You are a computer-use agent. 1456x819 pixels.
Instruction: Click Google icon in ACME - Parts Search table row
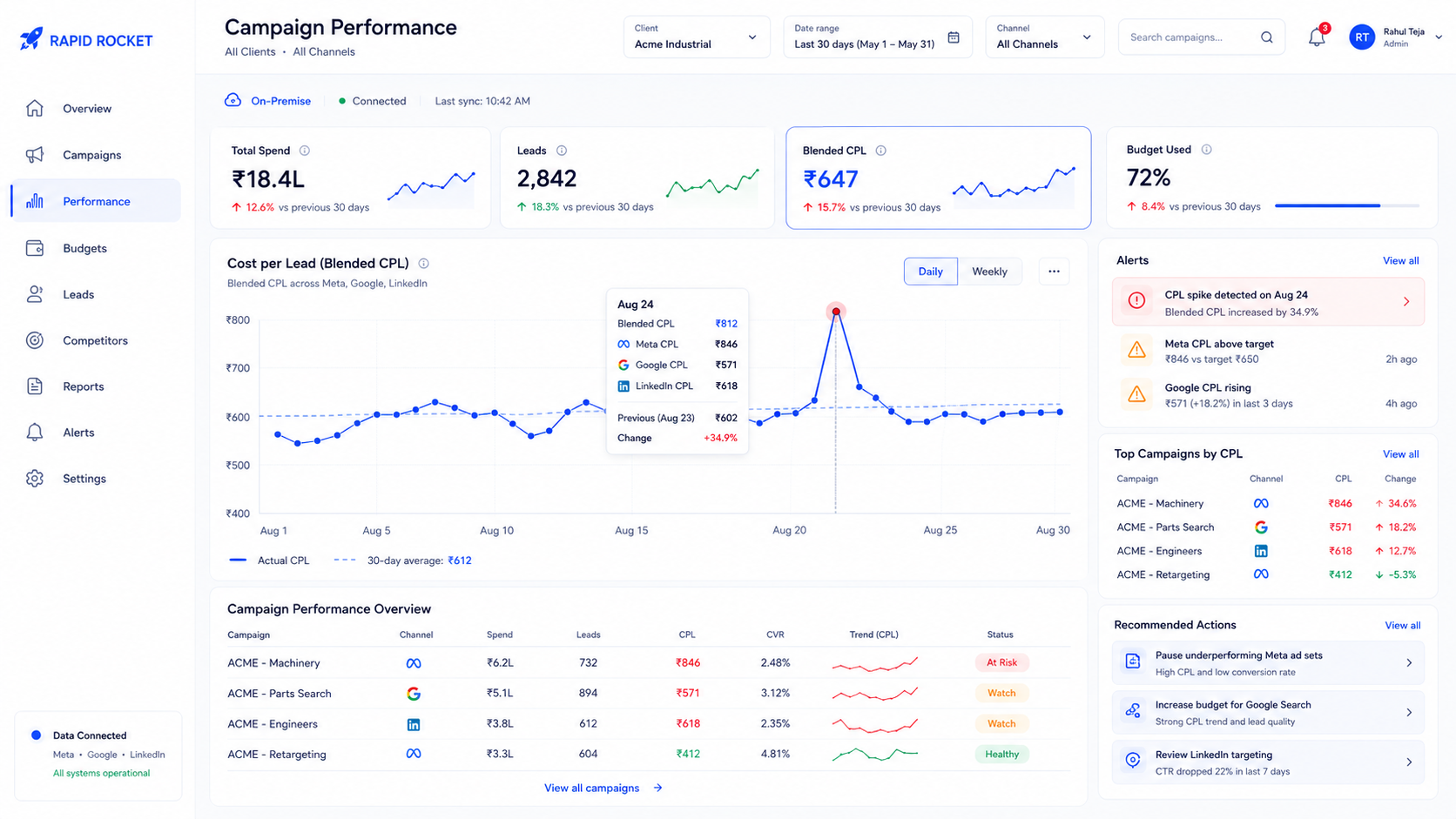[x=414, y=694]
